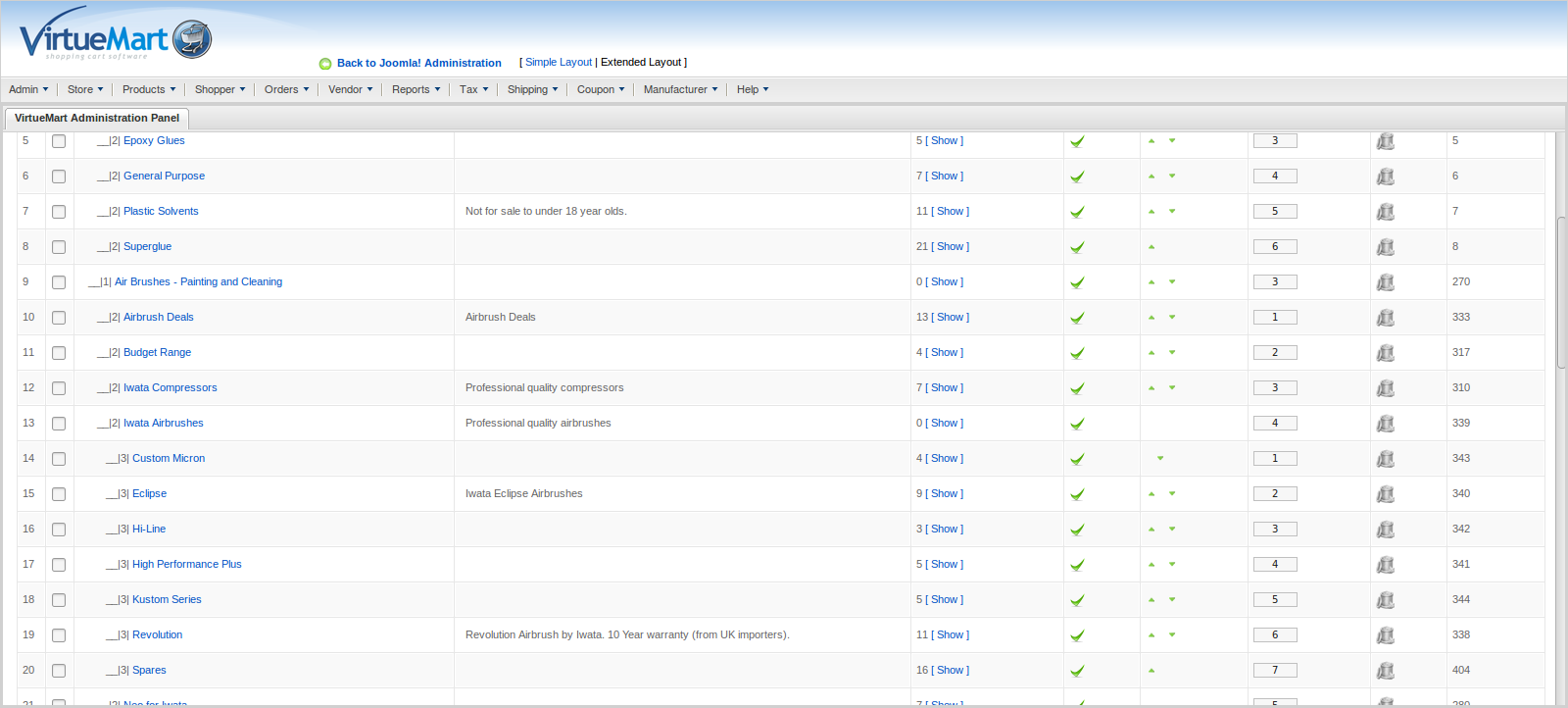This screenshot has width=1568, height=708.
Task: Toggle the publish checkmark for Airbrush Deals
Action: pyautogui.click(x=1077, y=318)
